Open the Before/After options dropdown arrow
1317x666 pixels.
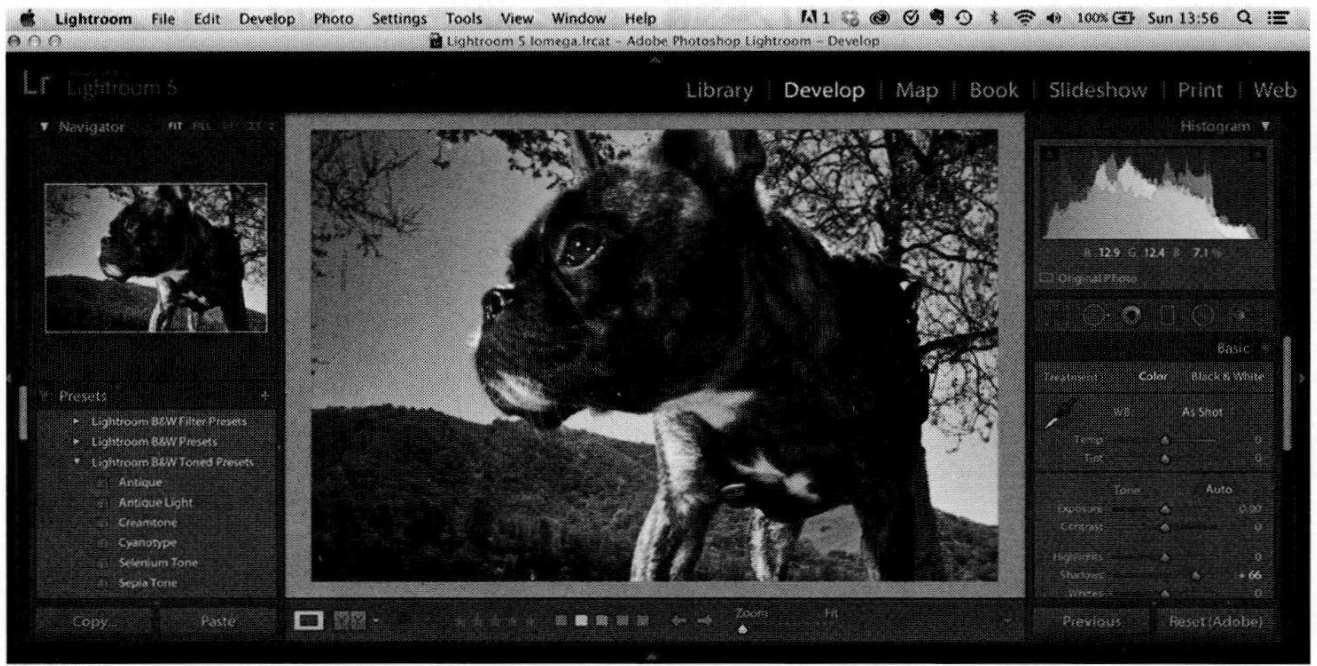point(375,621)
